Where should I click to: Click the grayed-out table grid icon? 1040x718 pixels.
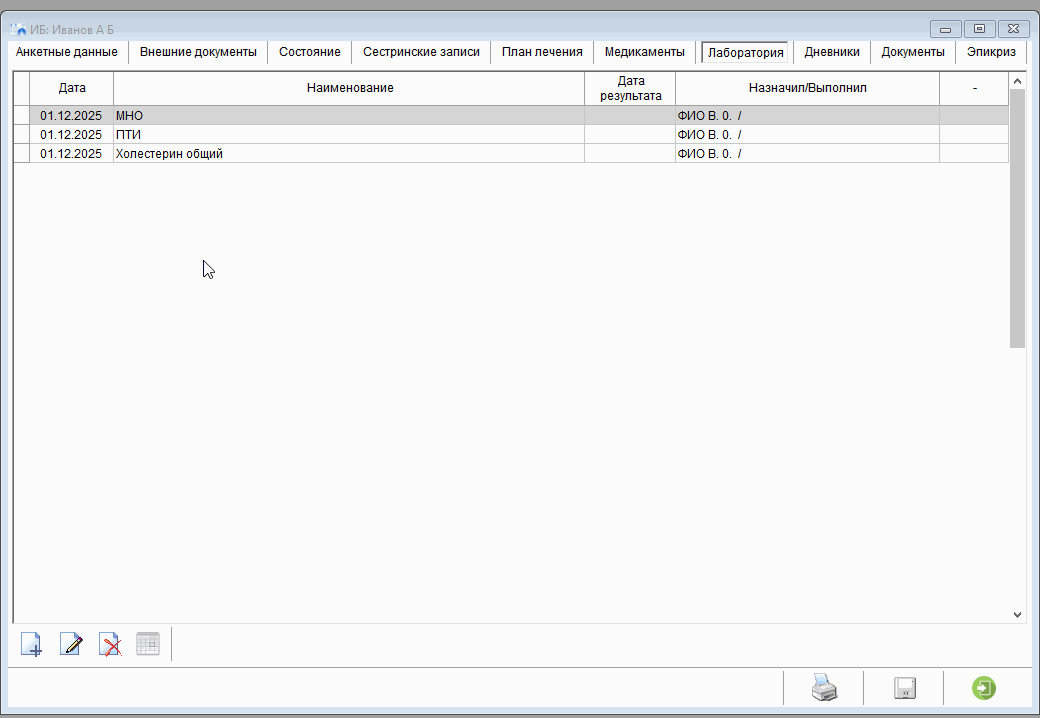(x=148, y=644)
